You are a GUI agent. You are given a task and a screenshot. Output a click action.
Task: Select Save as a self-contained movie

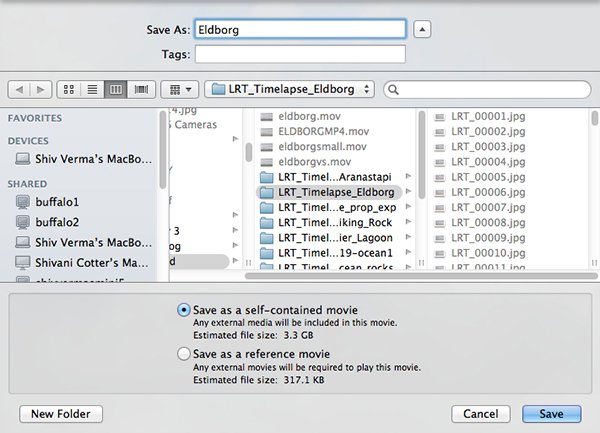183,310
